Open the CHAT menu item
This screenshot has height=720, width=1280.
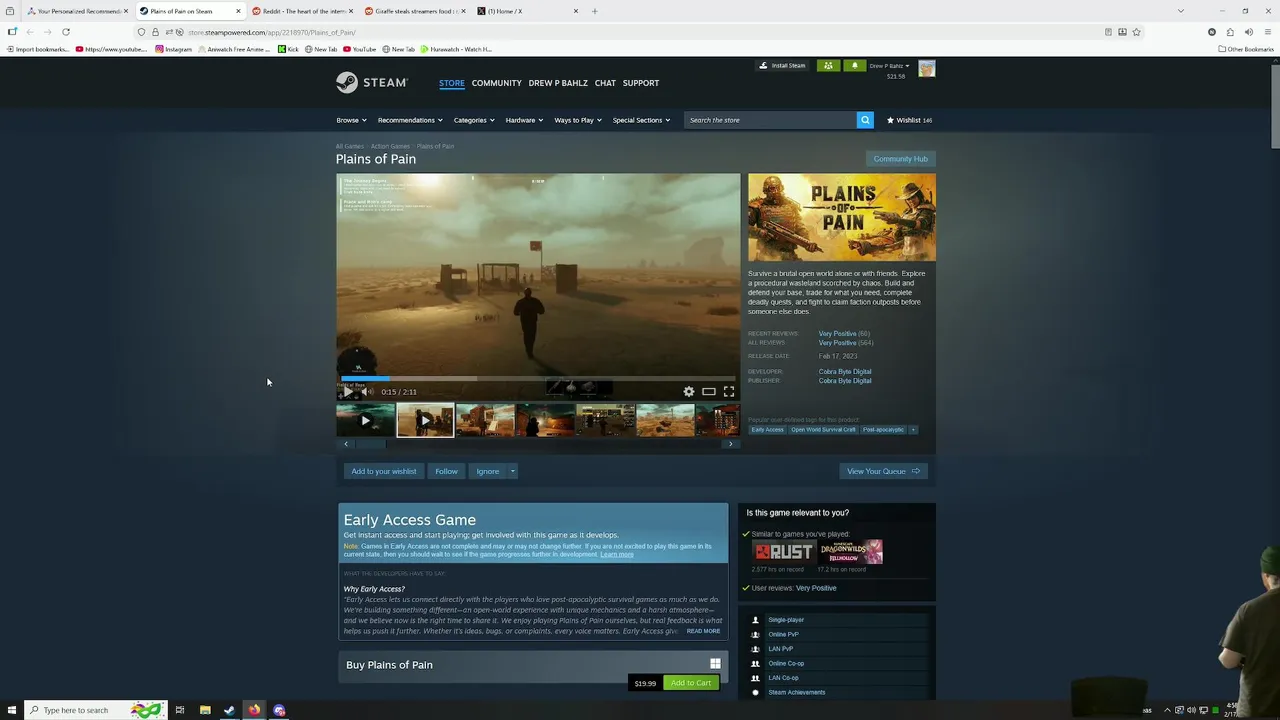click(605, 83)
